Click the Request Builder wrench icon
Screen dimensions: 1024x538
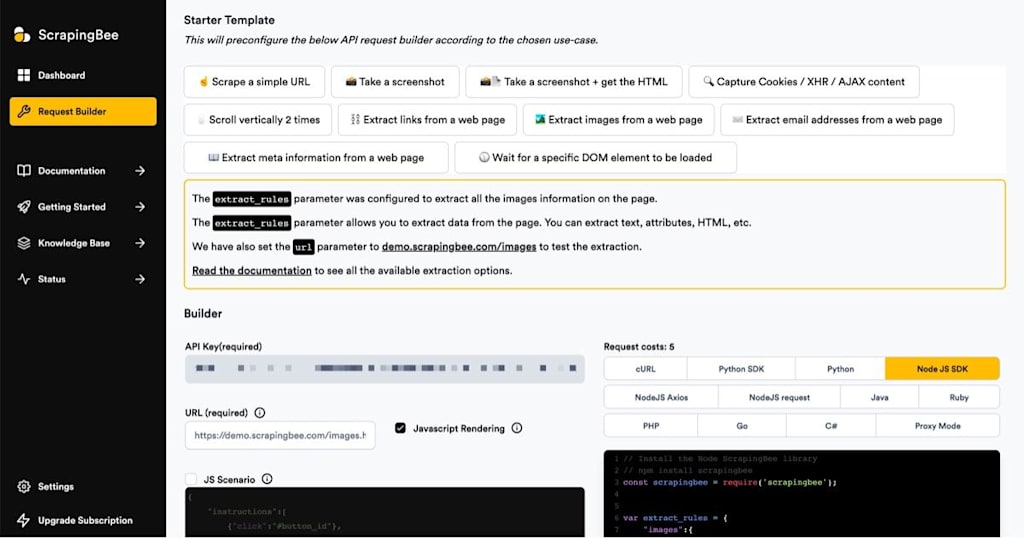click(24, 111)
